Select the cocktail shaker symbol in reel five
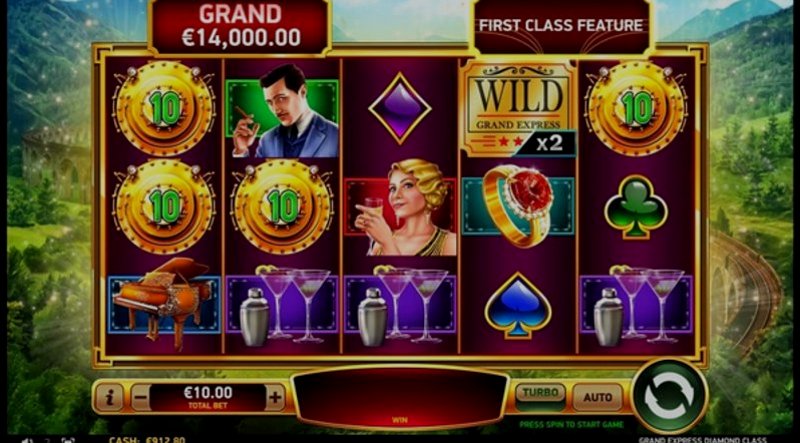The width and height of the screenshot is (800, 443). [608, 317]
